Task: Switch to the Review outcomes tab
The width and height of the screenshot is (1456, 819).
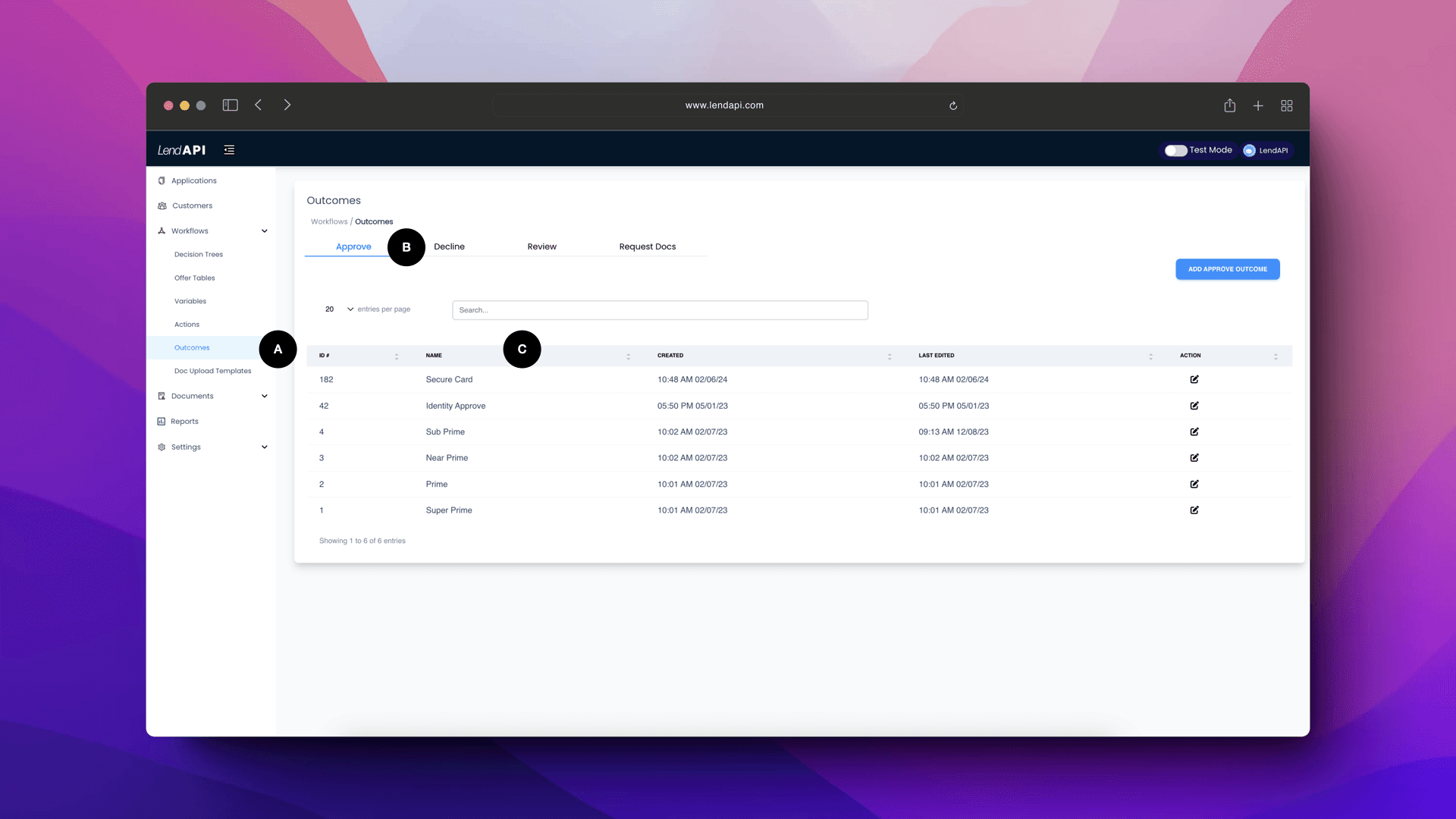Action: coord(541,246)
